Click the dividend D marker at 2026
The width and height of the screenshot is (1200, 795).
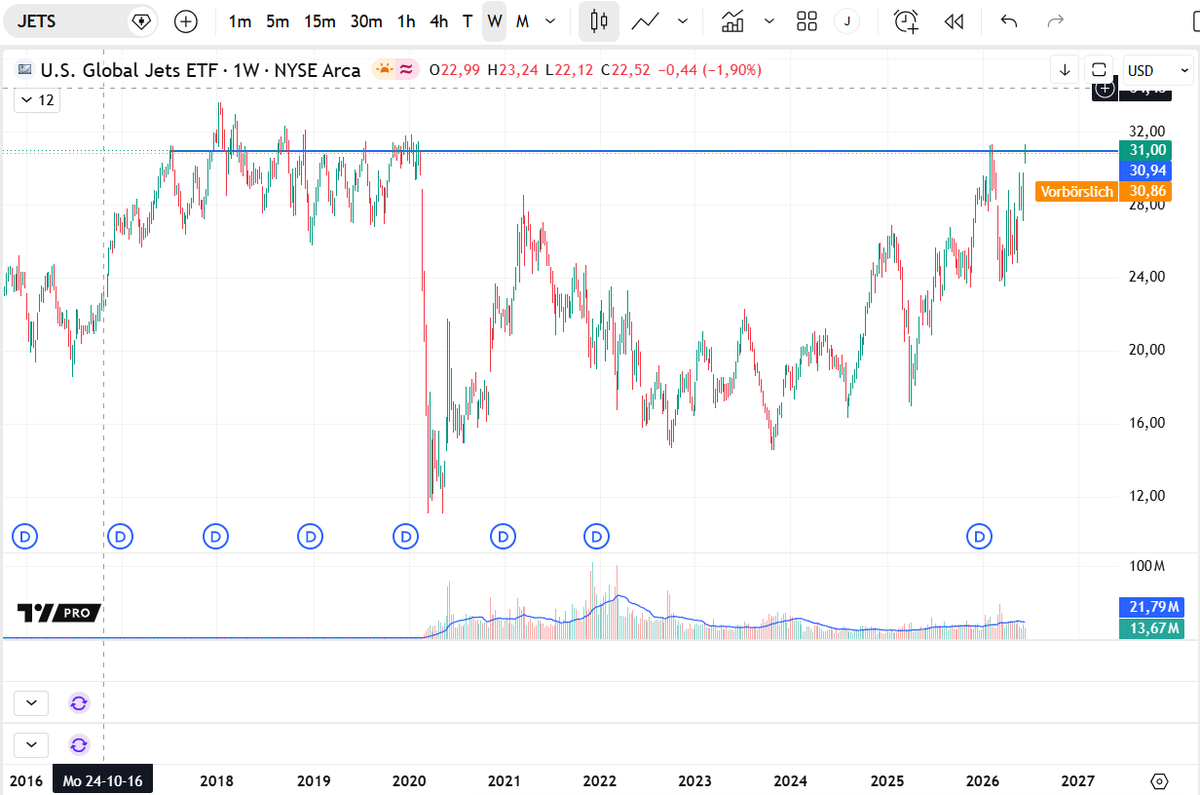pyautogui.click(x=980, y=537)
